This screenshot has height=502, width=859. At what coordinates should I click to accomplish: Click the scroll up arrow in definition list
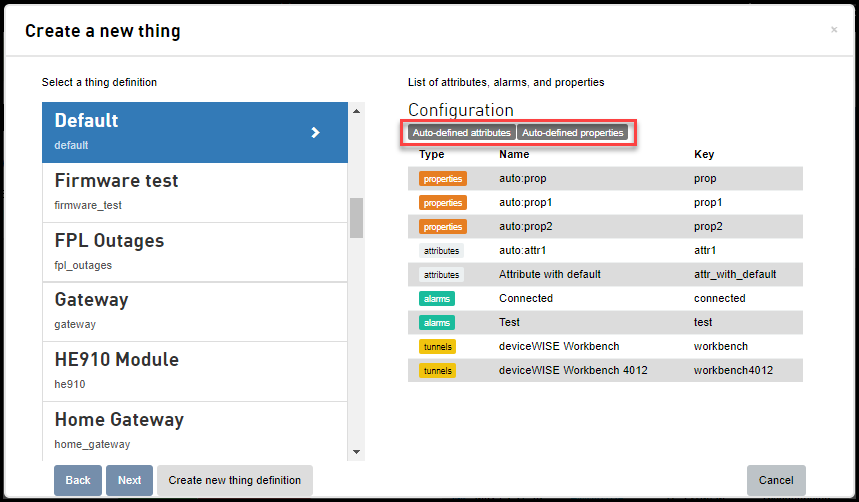coord(357,111)
